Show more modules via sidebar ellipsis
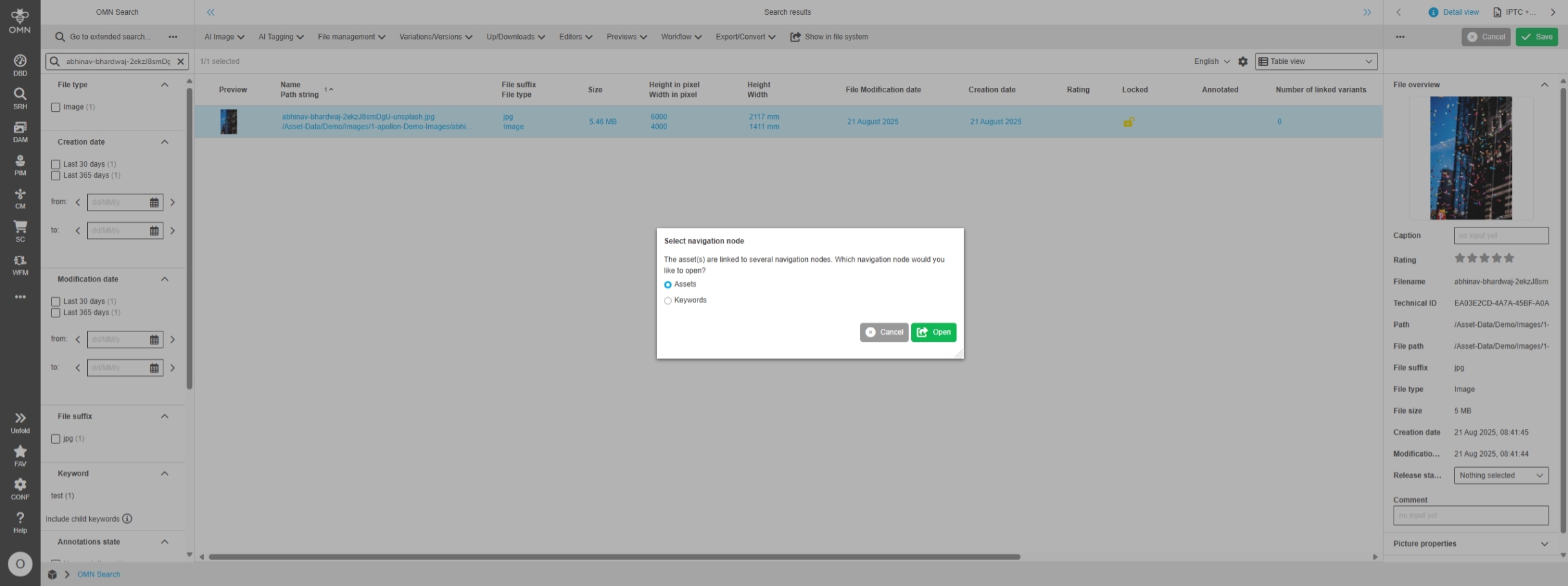Viewport: 1568px width, 586px height. tap(20, 297)
